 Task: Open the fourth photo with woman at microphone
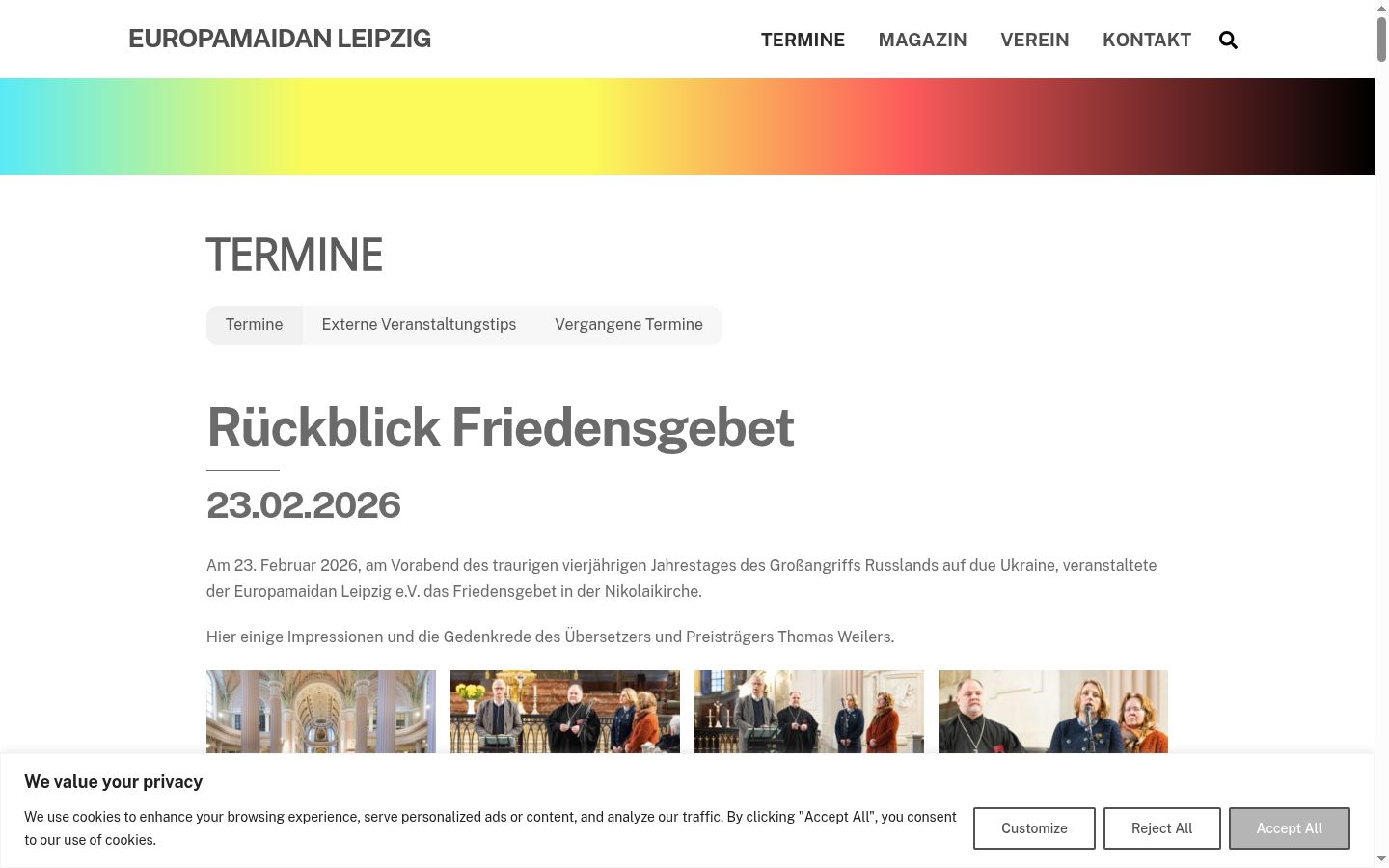click(1053, 712)
